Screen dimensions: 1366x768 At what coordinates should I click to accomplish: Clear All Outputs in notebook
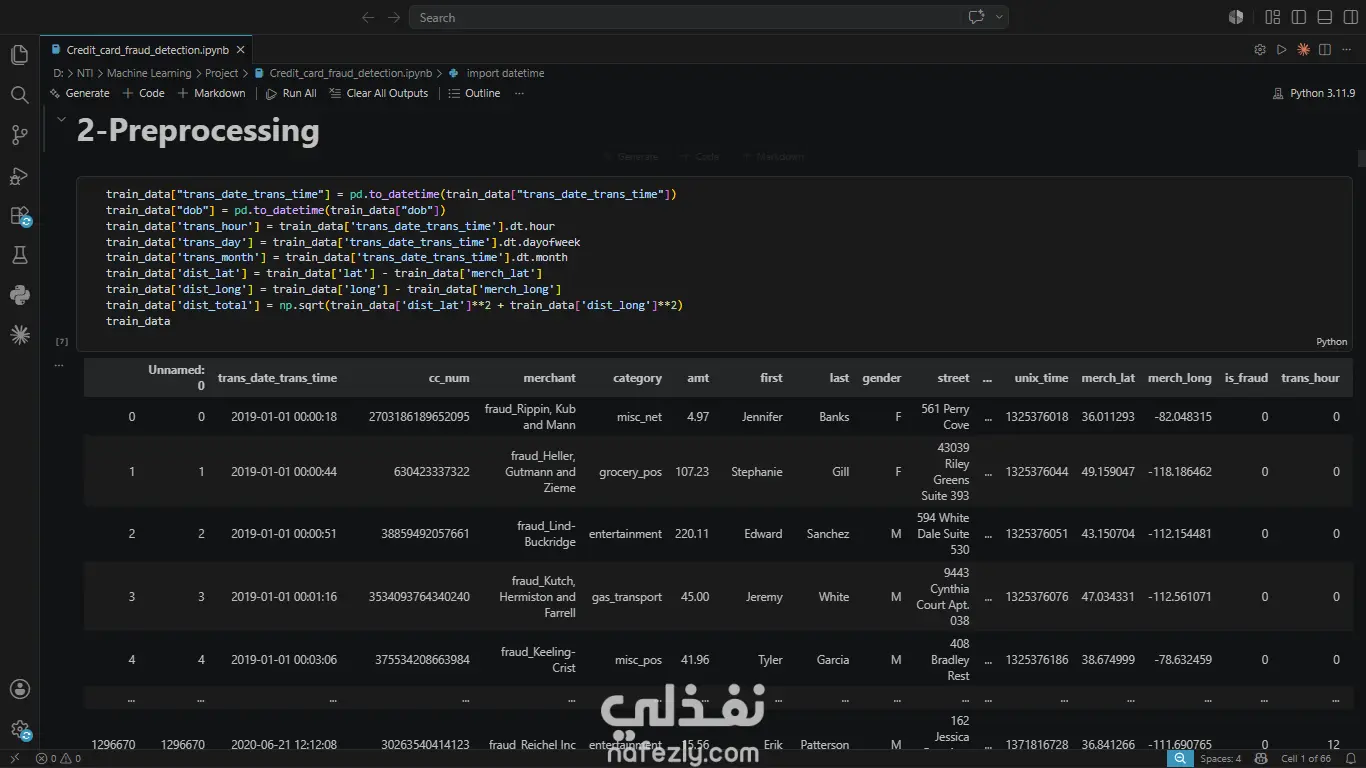[379, 93]
